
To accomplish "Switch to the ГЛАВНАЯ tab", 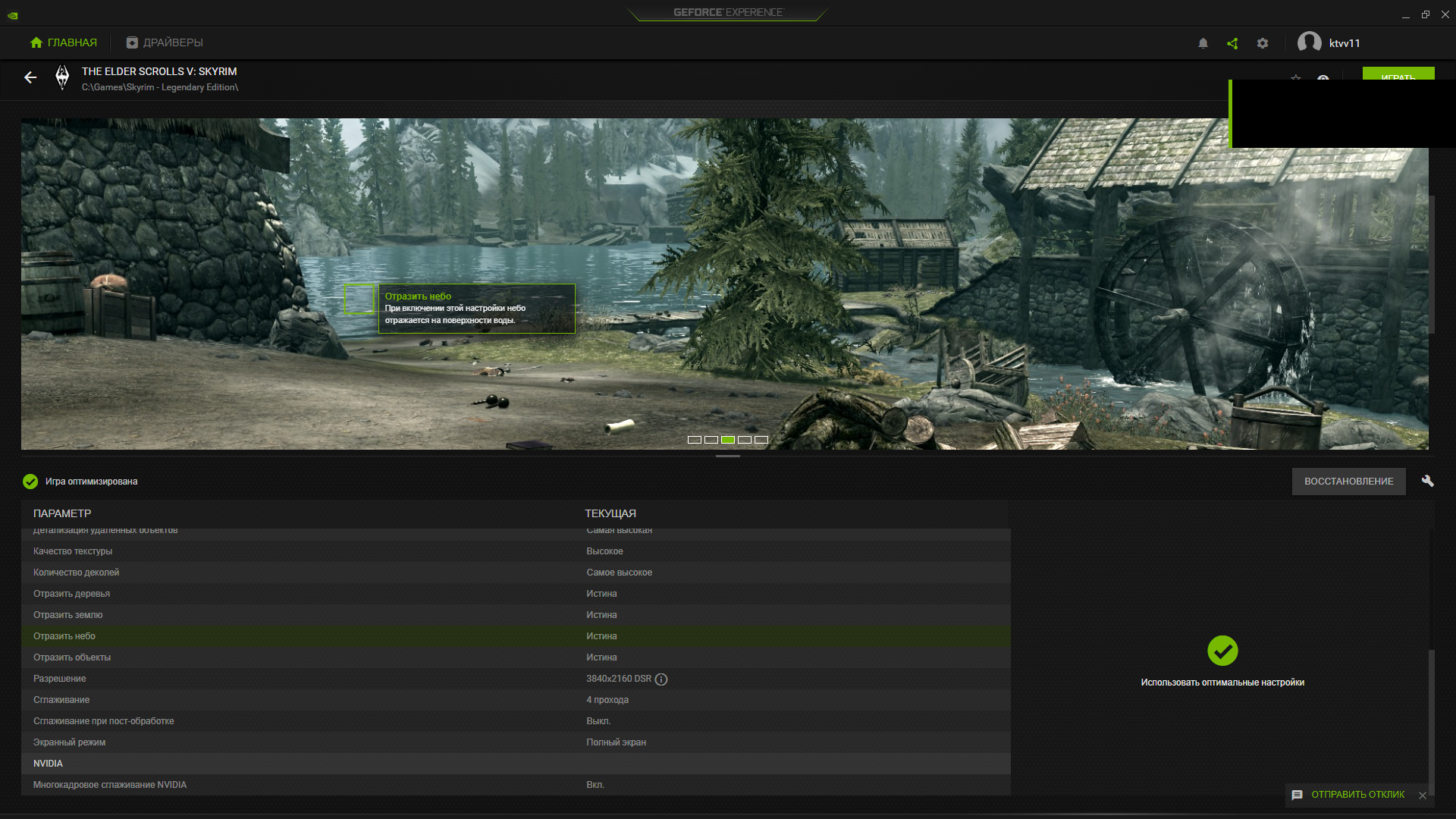I will [x=64, y=42].
